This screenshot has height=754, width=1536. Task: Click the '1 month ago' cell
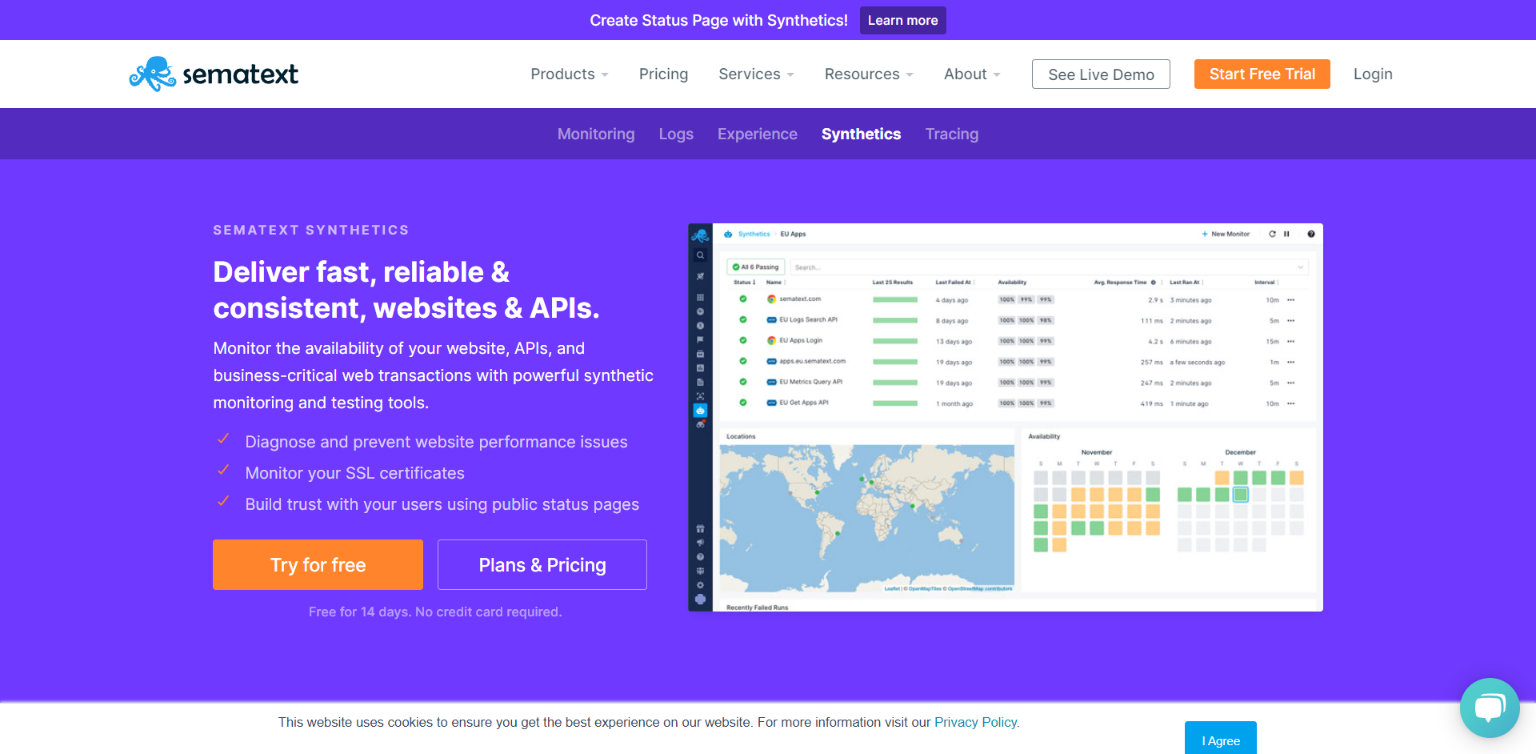point(955,404)
